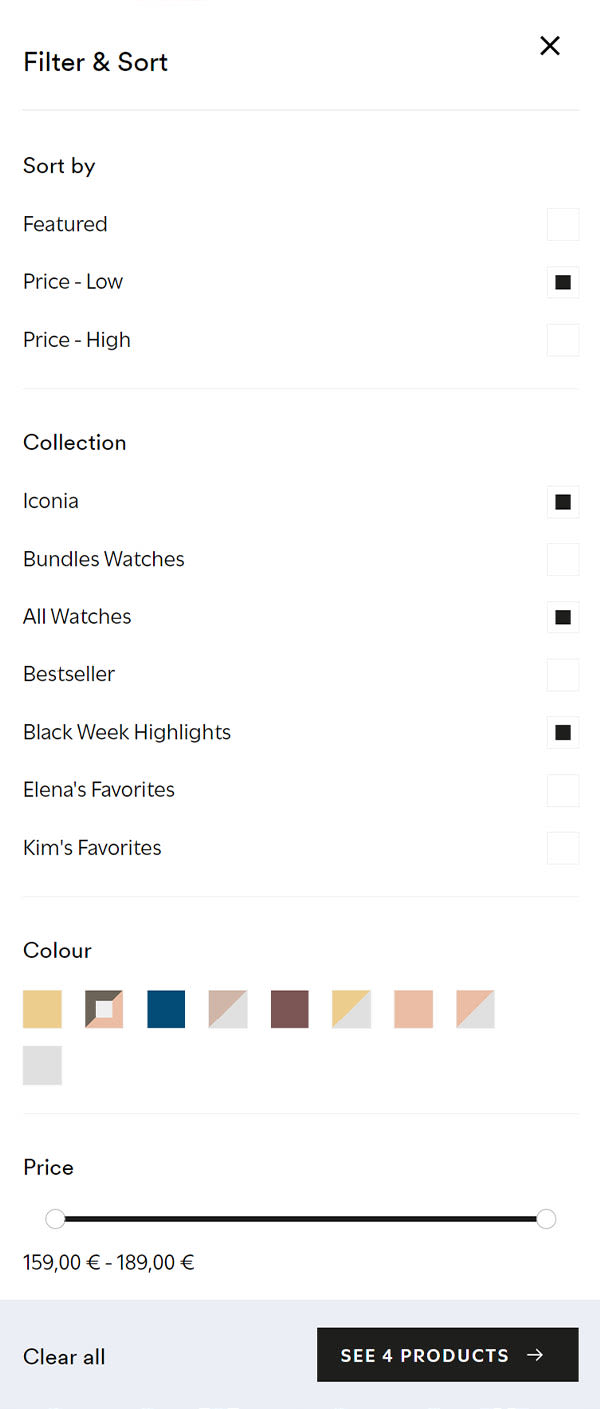Click the minimum price slider handle
The image size is (600, 1409).
point(55,1218)
